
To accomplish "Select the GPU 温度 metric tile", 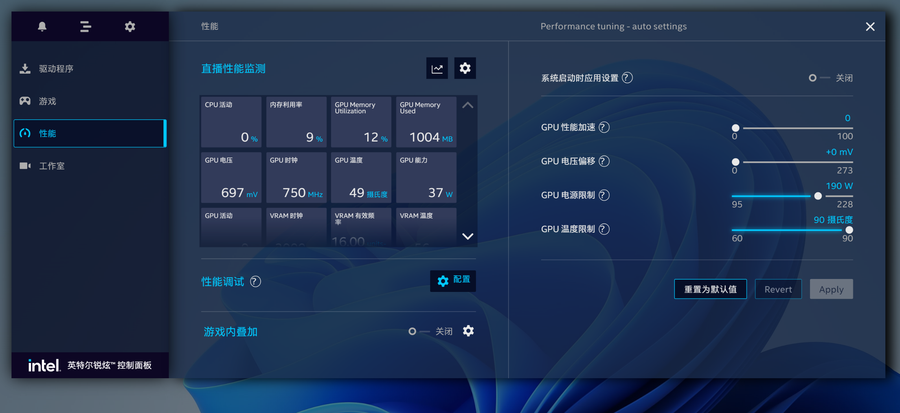I will (x=361, y=177).
